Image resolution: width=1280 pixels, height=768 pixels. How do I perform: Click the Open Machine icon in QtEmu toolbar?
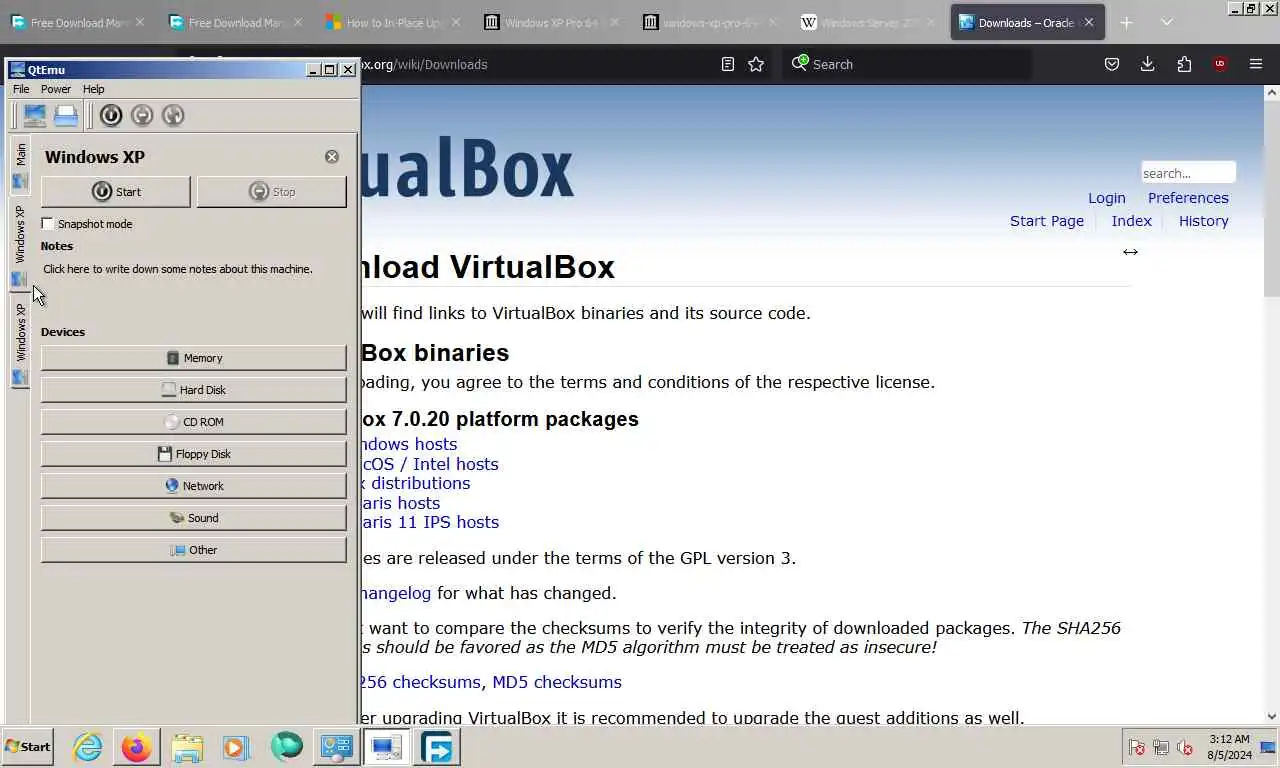(66, 115)
